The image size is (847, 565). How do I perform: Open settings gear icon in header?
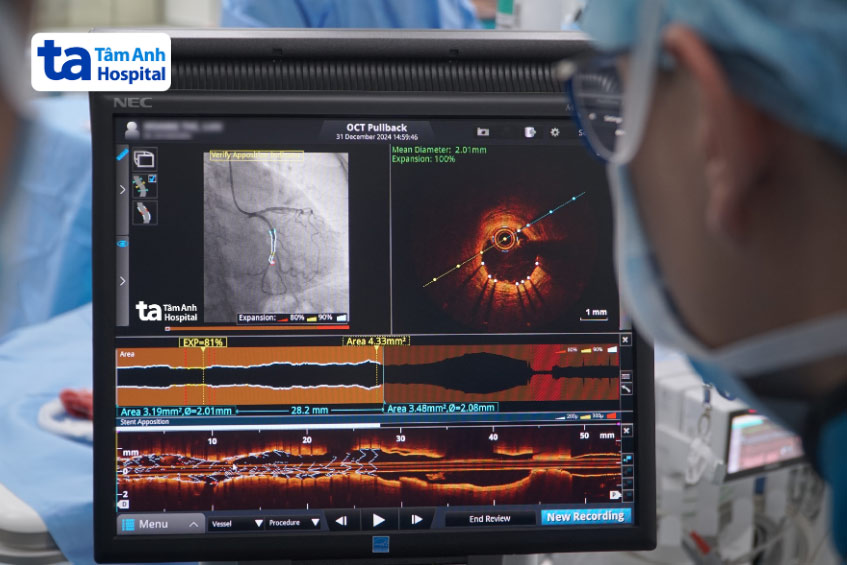555,132
